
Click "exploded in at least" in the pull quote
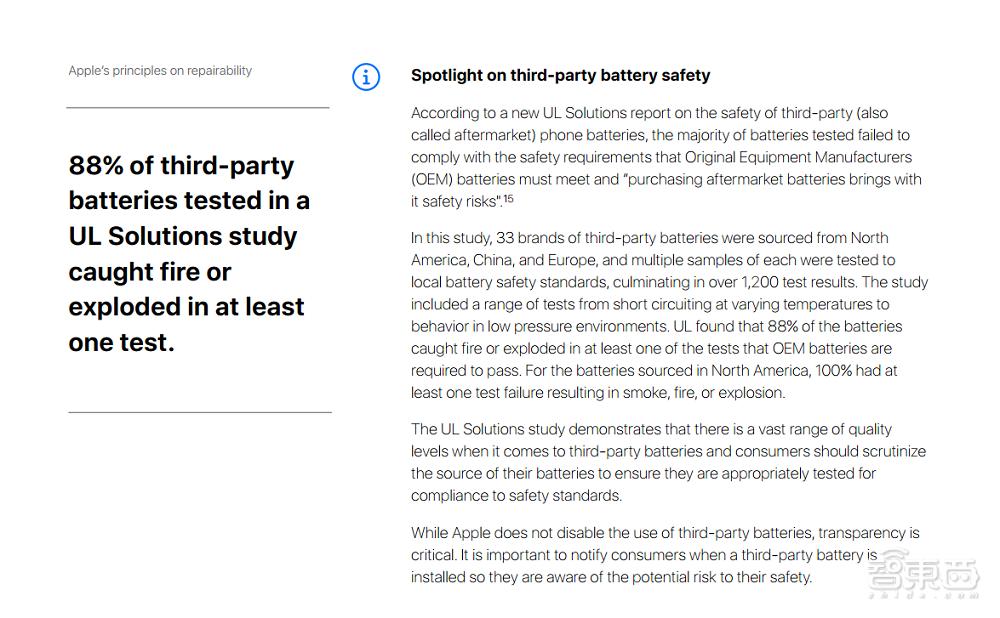pos(186,306)
